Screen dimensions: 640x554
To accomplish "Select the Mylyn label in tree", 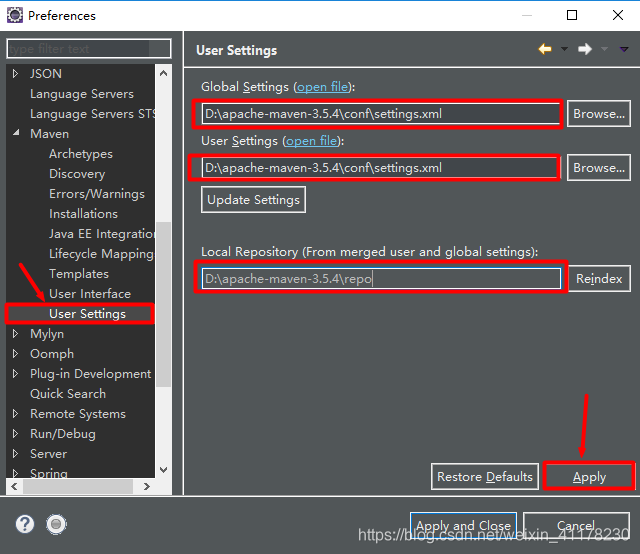I will point(47,334).
